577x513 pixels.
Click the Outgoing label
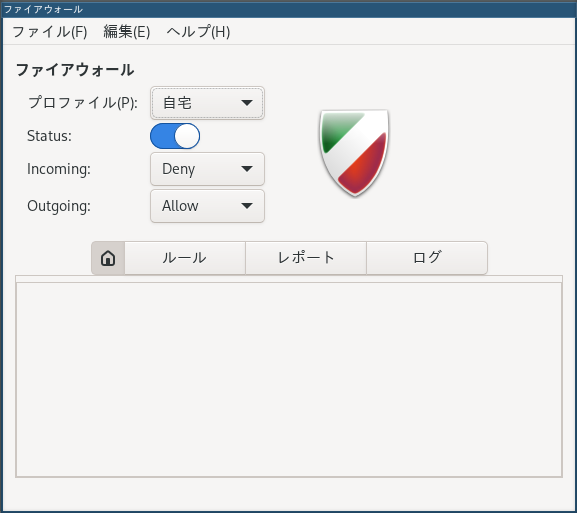coord(59,206)
